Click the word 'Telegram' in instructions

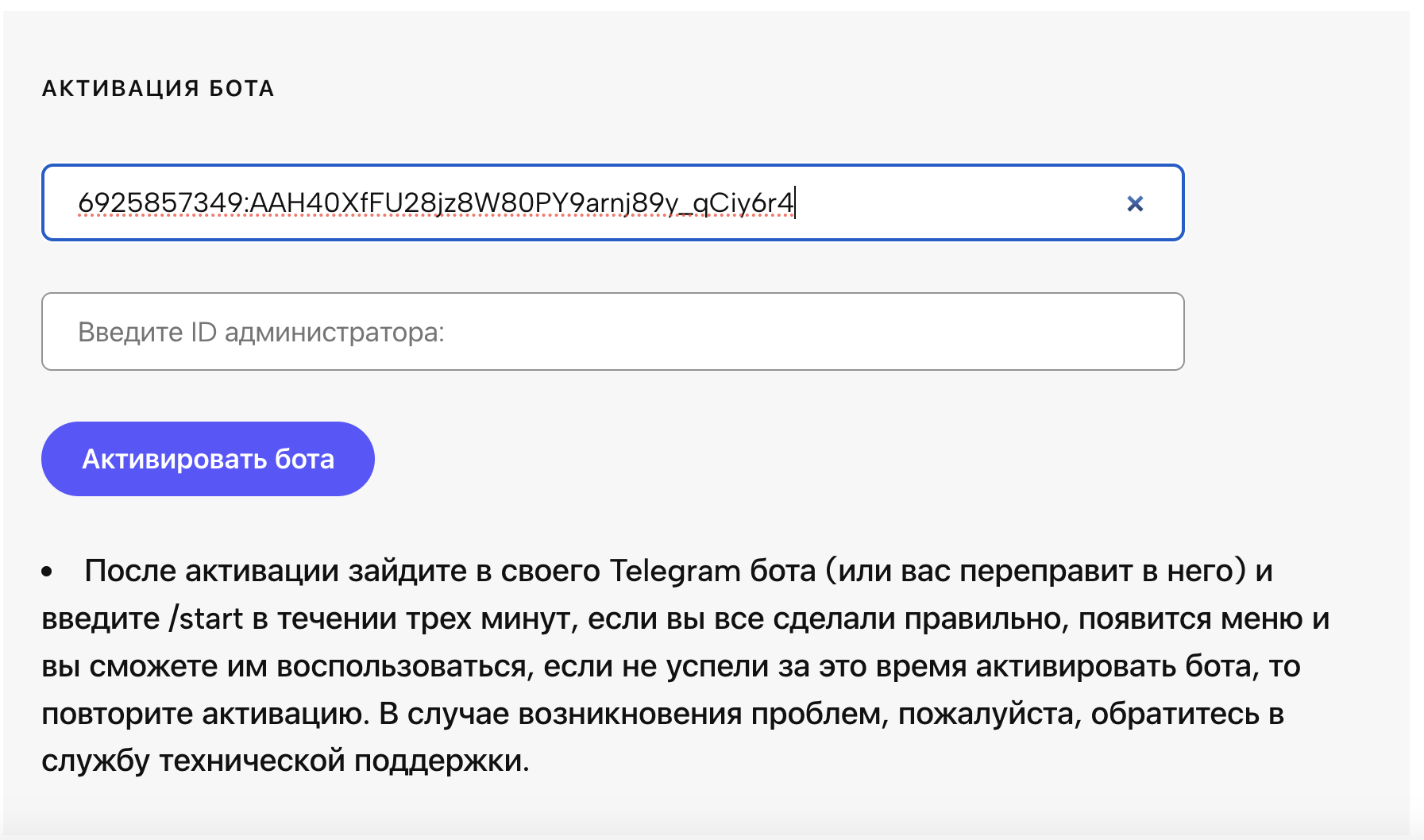tap(674, 572)
